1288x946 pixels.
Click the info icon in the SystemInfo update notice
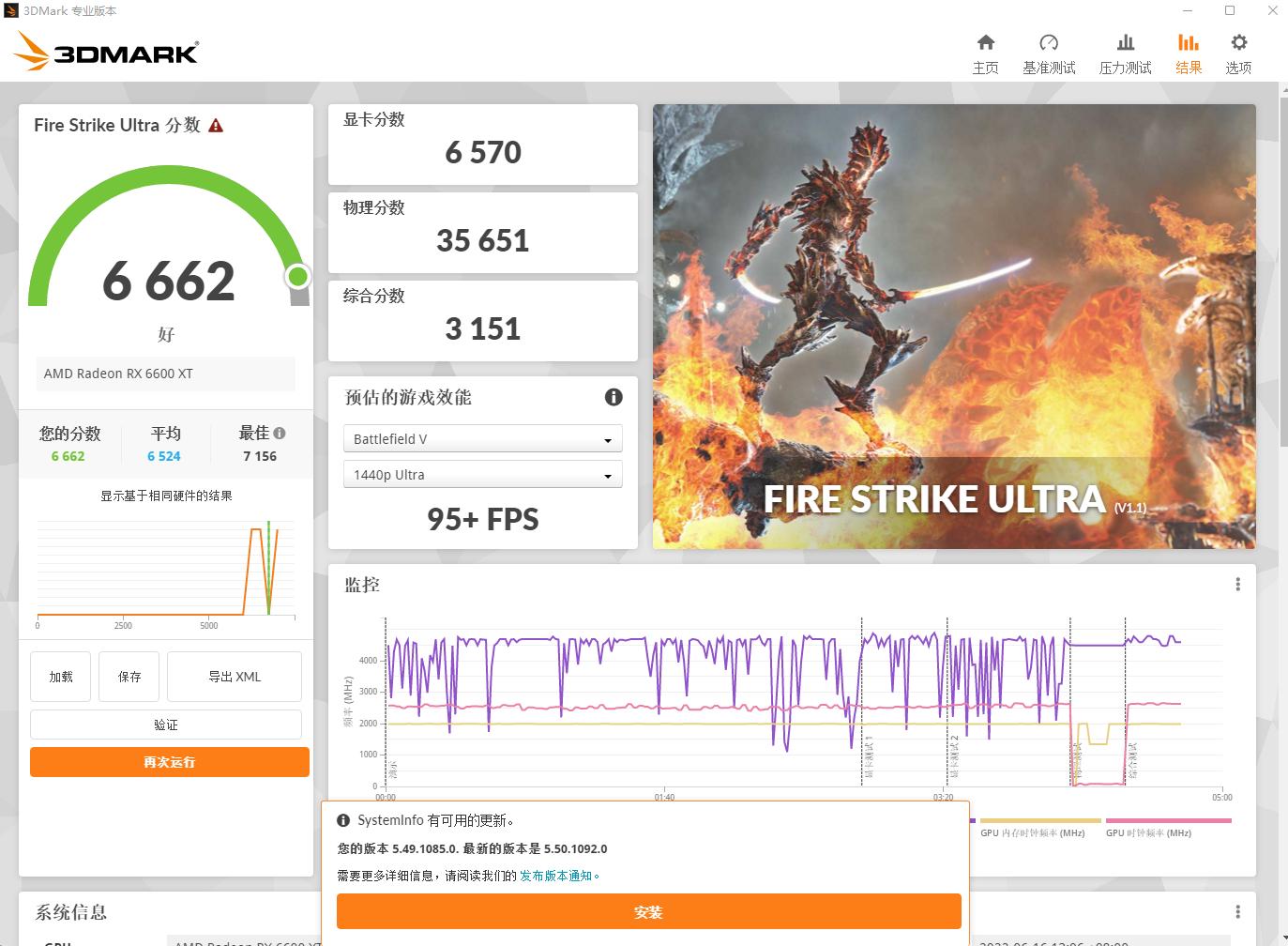click(x=343, y=820)
